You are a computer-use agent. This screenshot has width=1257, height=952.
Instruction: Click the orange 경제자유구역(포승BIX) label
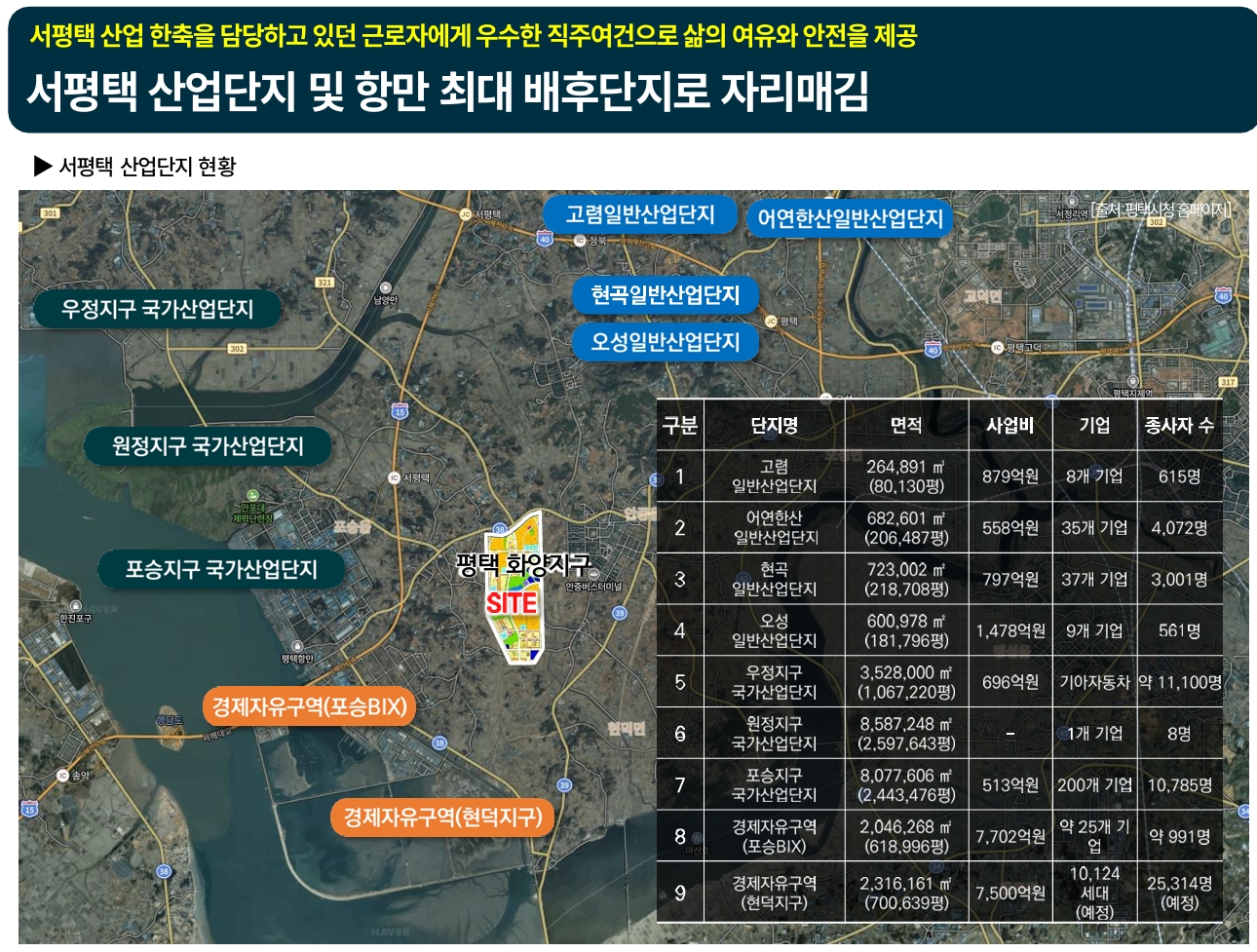point(310,707)
